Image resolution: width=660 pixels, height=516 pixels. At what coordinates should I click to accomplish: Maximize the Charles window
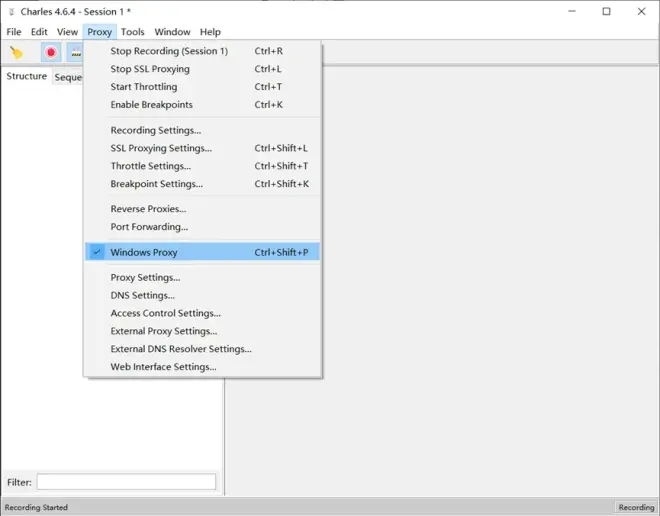(607, 11)
